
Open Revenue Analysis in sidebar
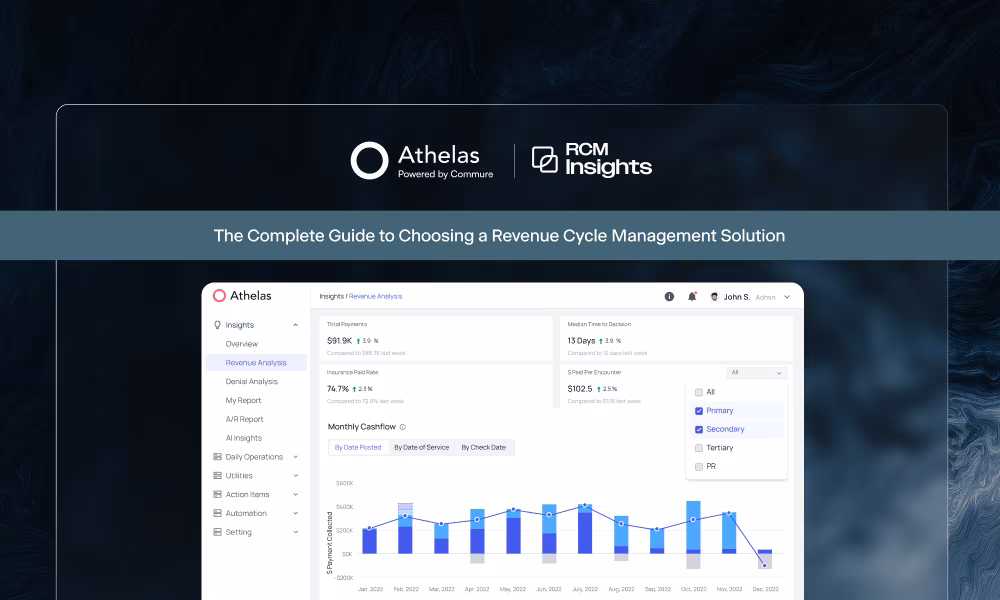(256, 363)
